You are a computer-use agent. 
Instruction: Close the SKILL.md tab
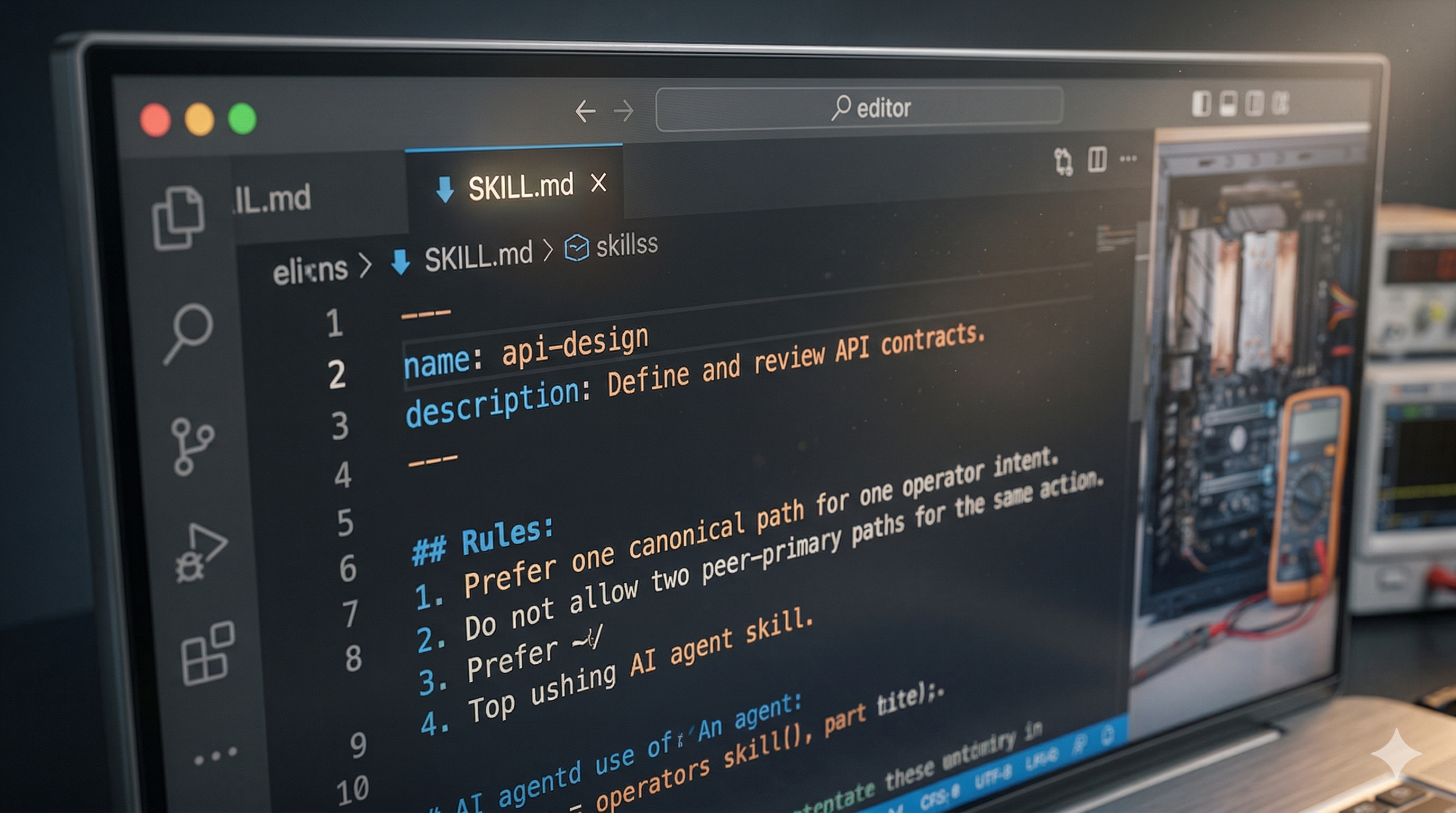(598, 183)
